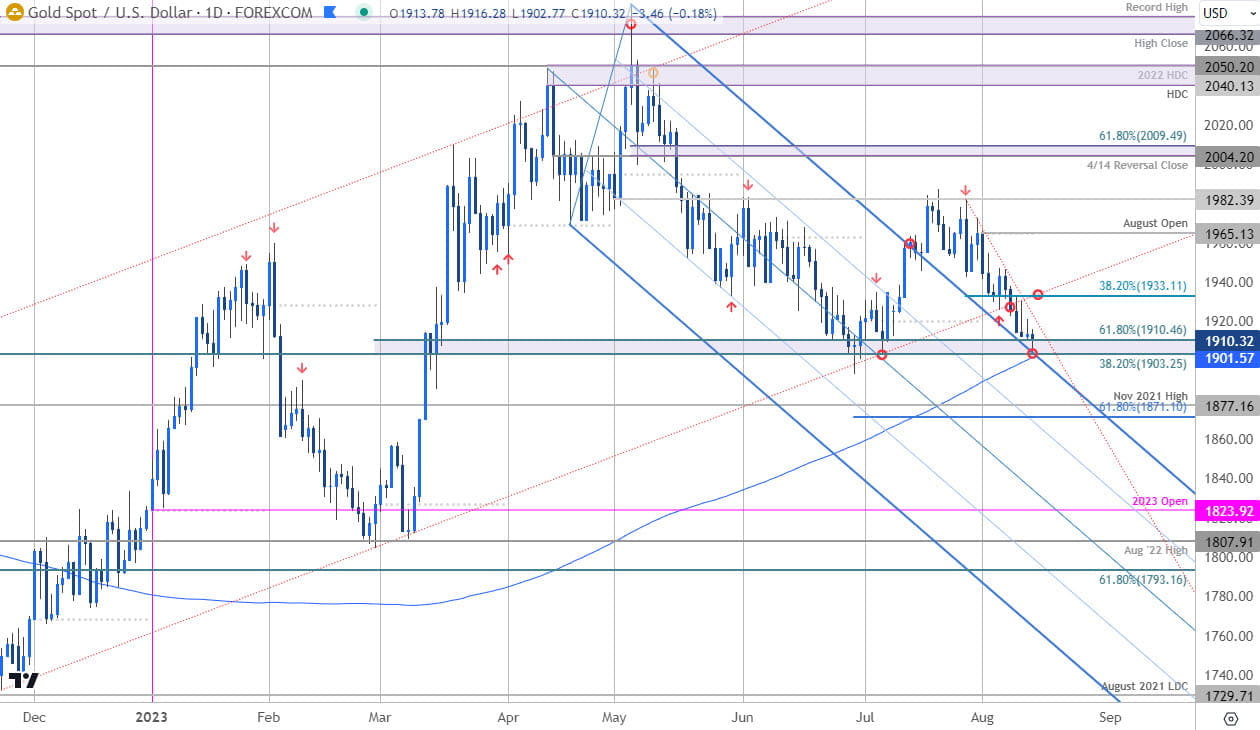This screenshot has width=1260, height=730.
Task: Click the 2050.20 price axis label
Action: coord(1228,67)
